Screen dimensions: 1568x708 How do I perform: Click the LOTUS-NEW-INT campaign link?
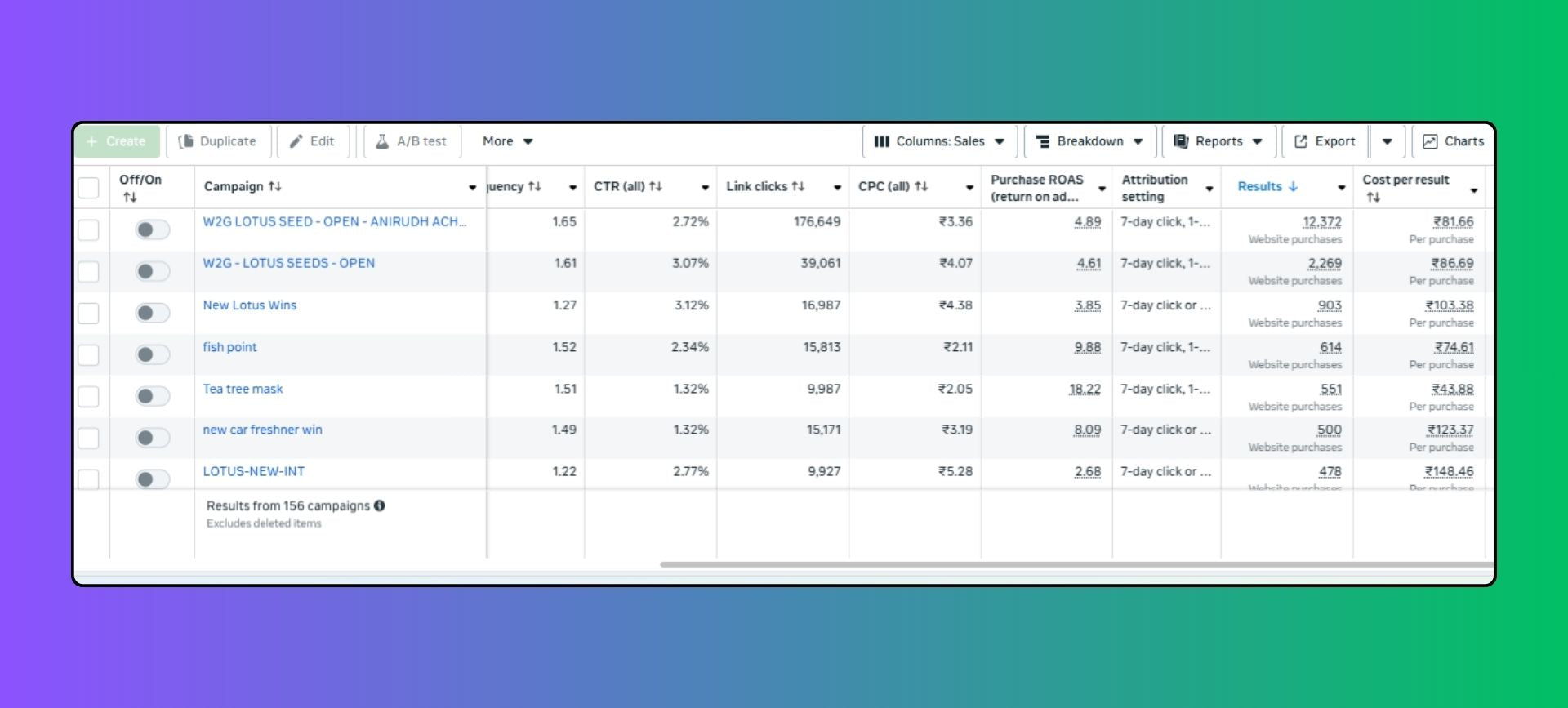point(253,471)
